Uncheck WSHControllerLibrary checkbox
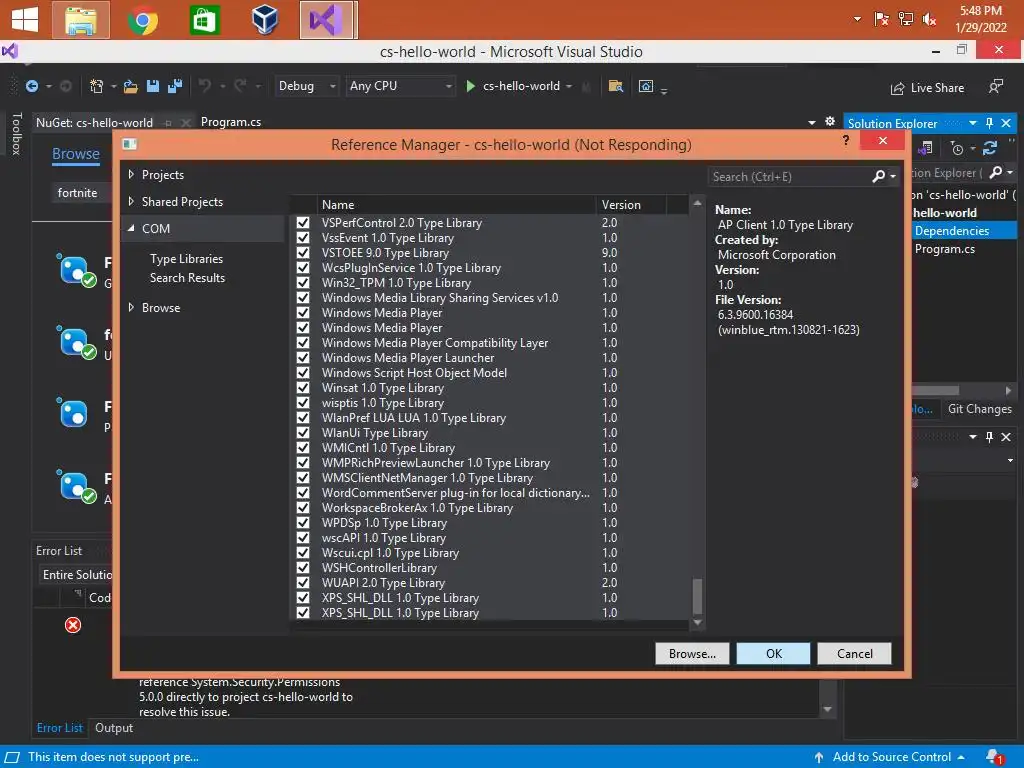1024x768 pixels. pos(303,568)
